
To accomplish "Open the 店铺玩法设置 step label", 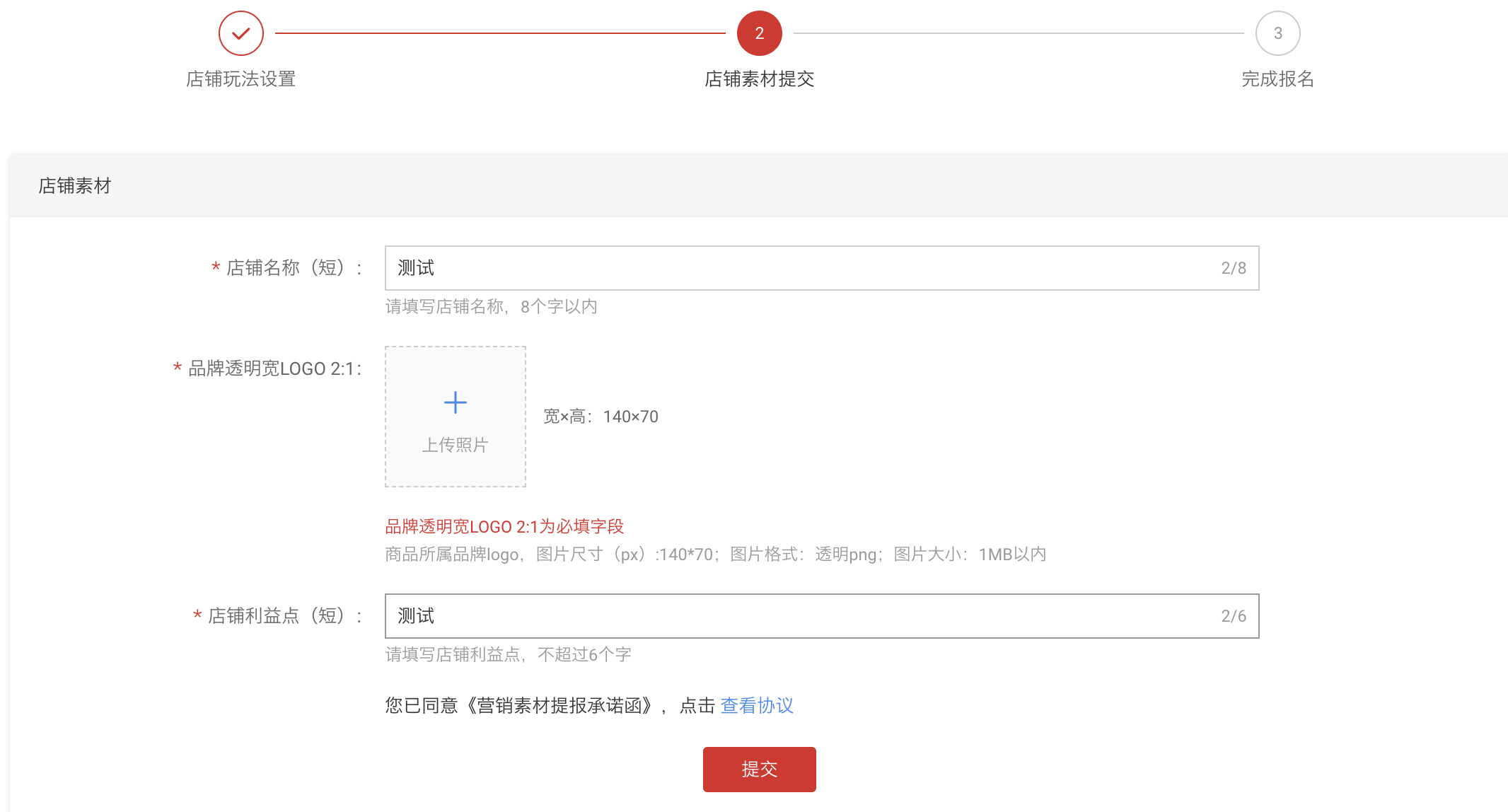I will tap(241, 79).
